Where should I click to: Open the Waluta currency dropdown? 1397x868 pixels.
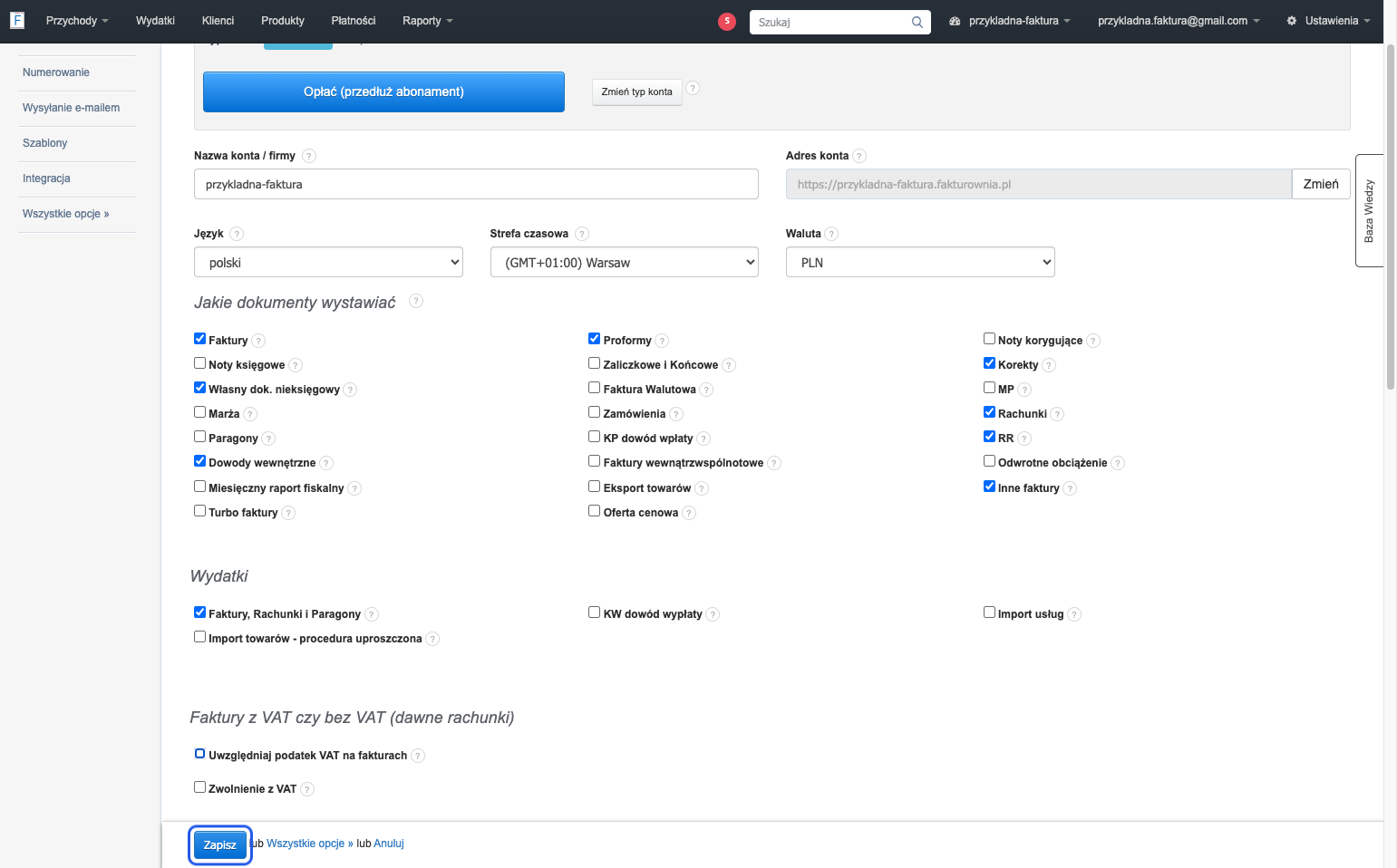click(920, 263)
